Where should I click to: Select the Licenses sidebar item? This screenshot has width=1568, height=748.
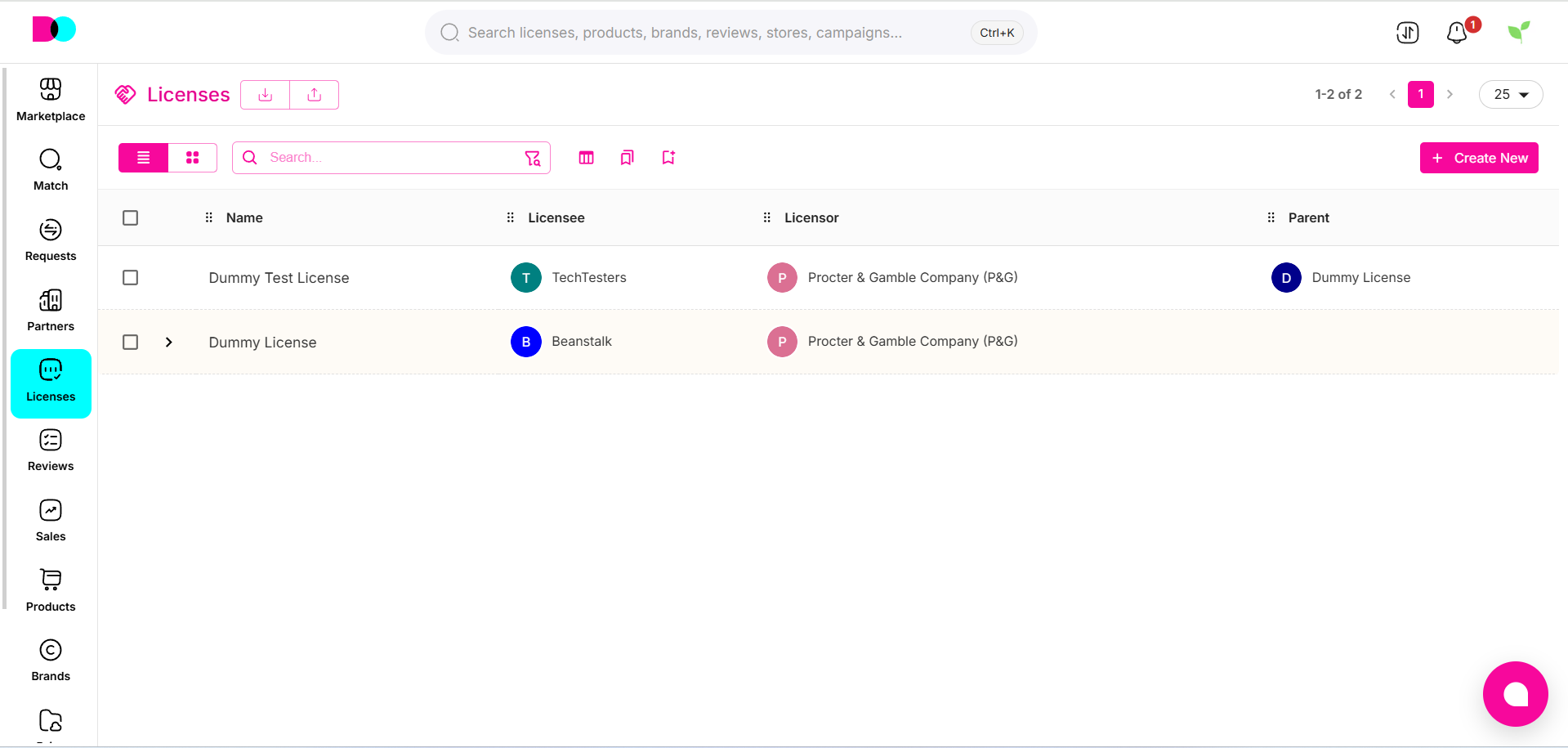51,383
